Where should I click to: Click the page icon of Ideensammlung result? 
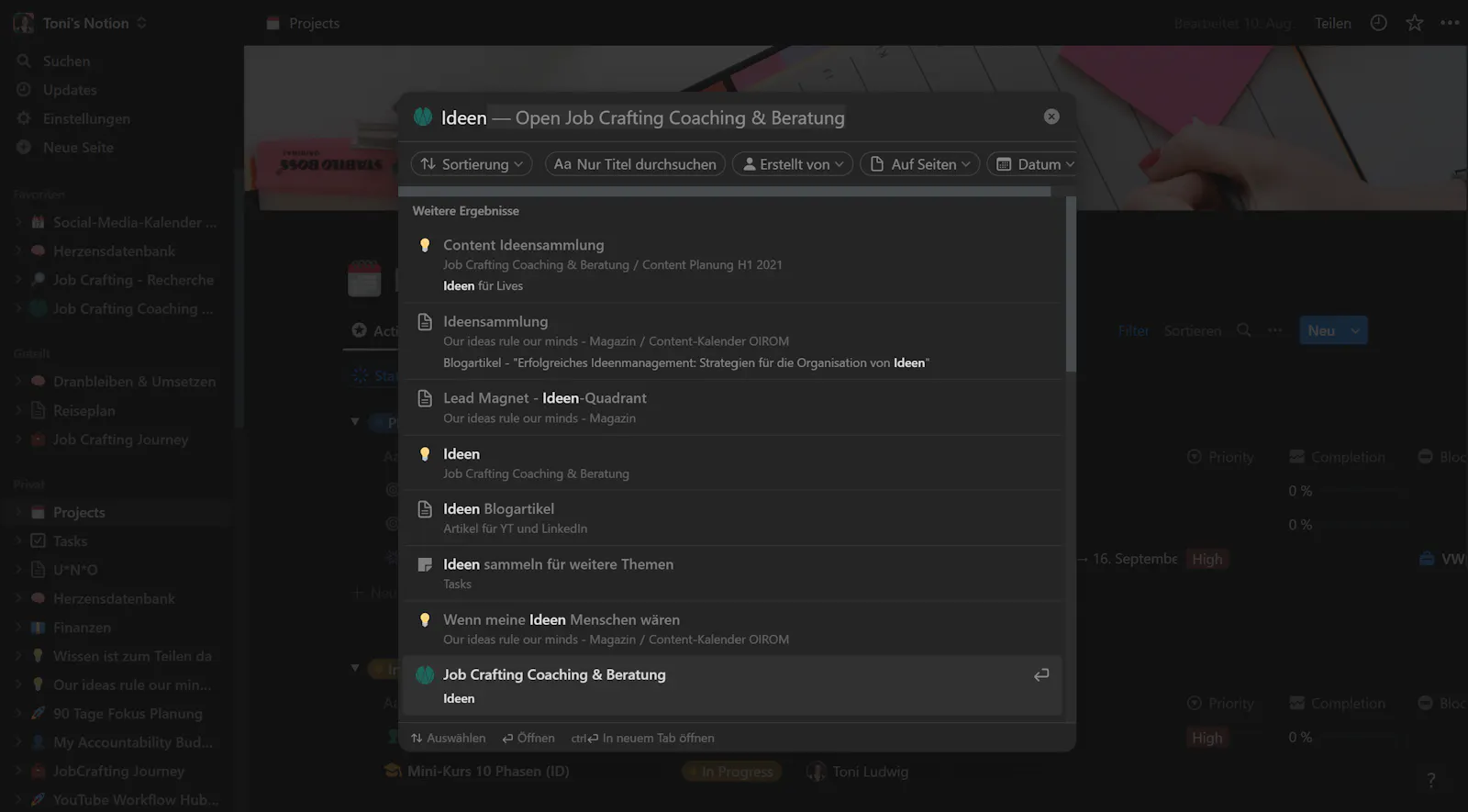click(x=425, y=322)
